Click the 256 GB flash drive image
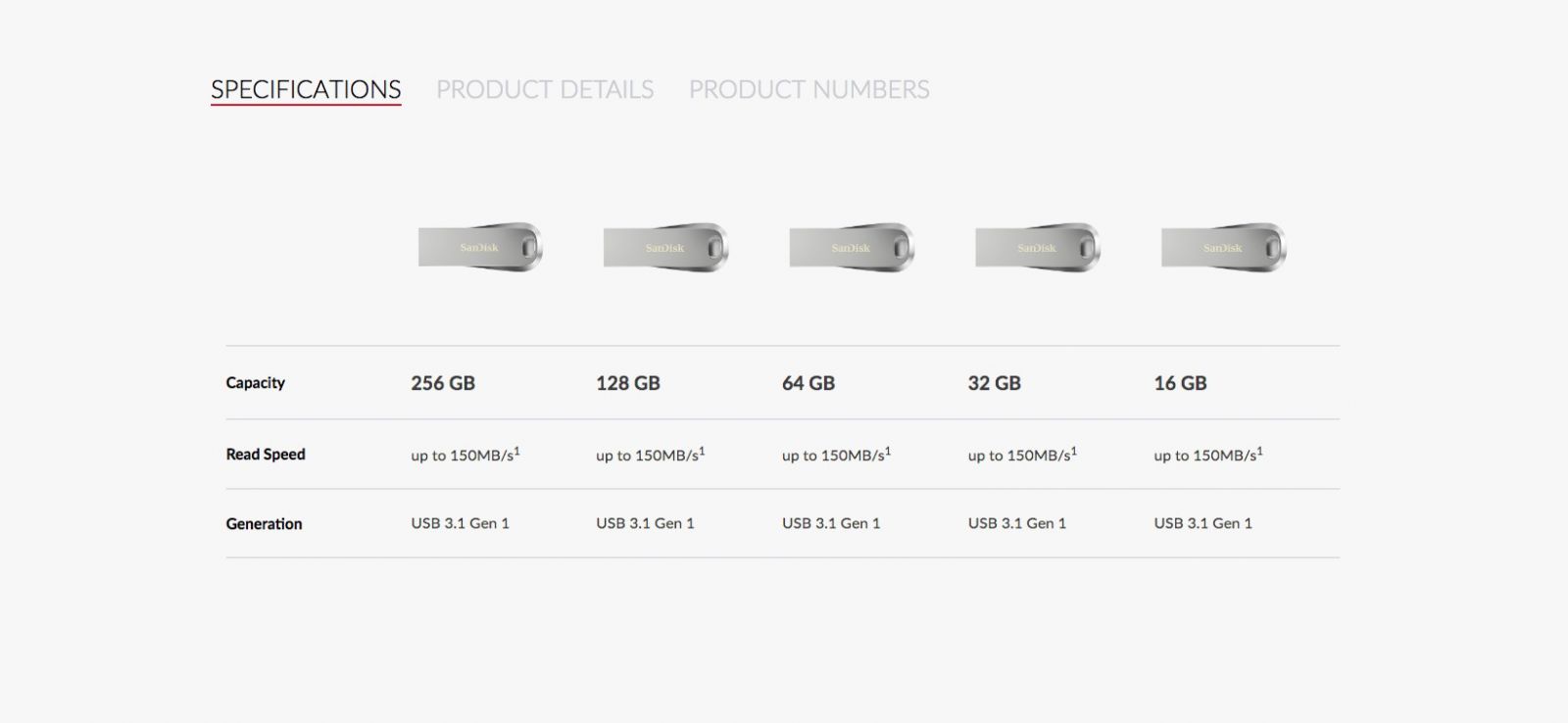The width and height of the screenshot is (1568, 723). tap(480, 247)
